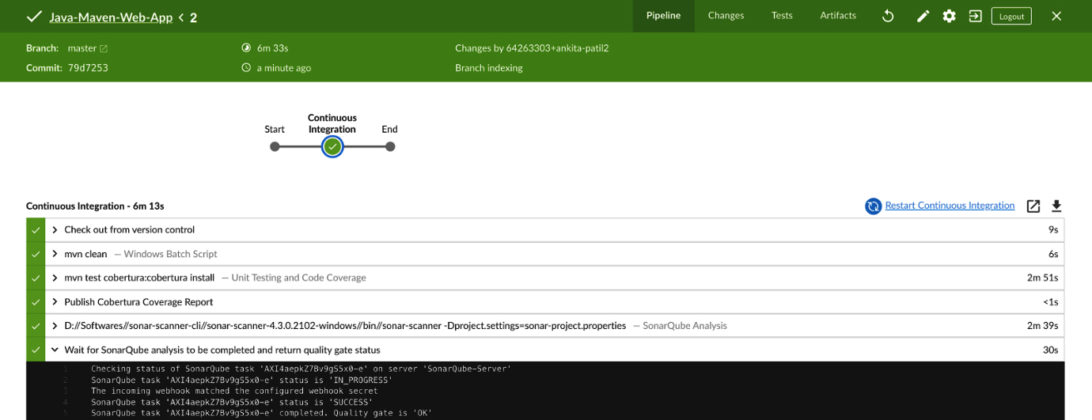
Task: Select the Continuous Integration stage node
Action: tap(333, 147)
